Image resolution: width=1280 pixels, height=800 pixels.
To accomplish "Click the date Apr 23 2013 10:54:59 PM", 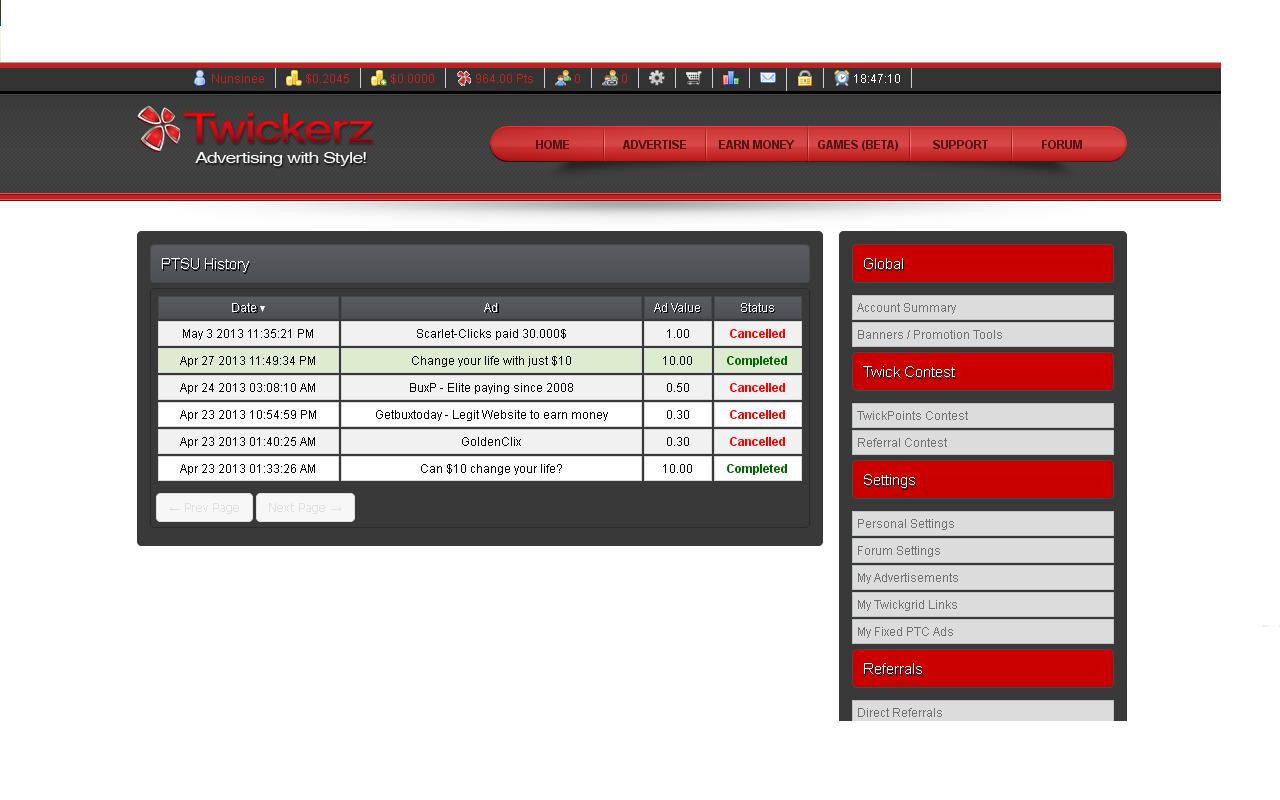I will 248,415.
